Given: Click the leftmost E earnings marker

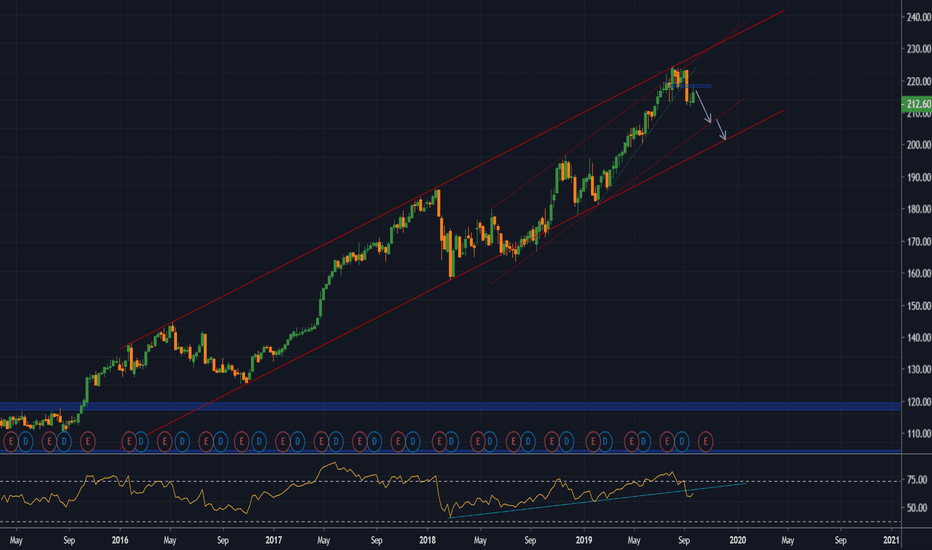Looking at the screenshot, I should tap(10, 441).
